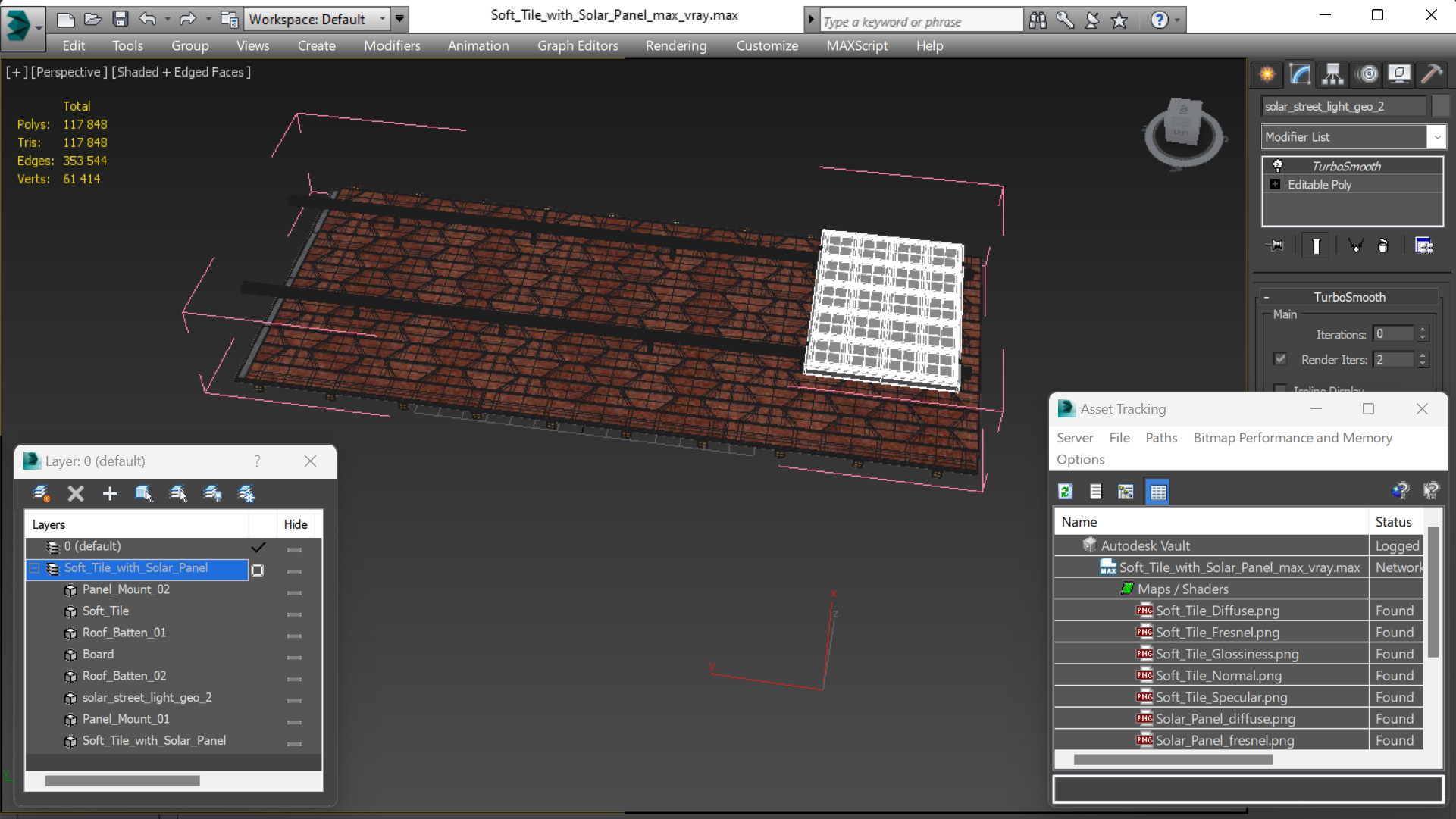Open the undo history dropdown arrow

167,19
